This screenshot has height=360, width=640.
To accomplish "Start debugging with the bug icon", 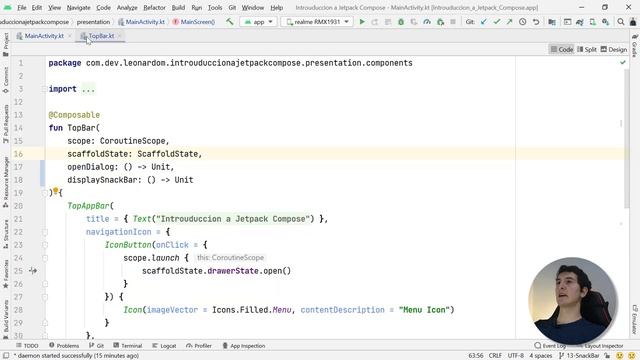I will [x=401, y=22].
